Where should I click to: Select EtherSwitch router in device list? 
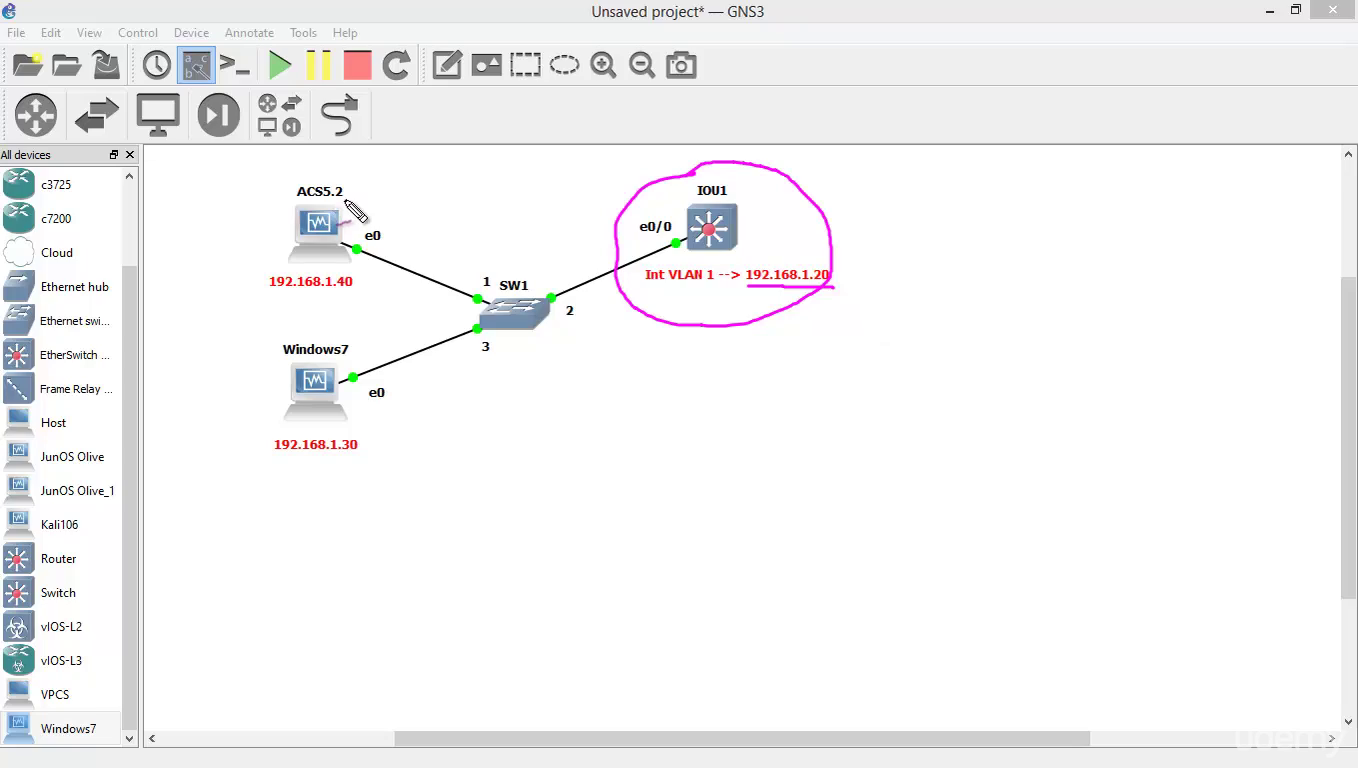(x=61, y=354)
